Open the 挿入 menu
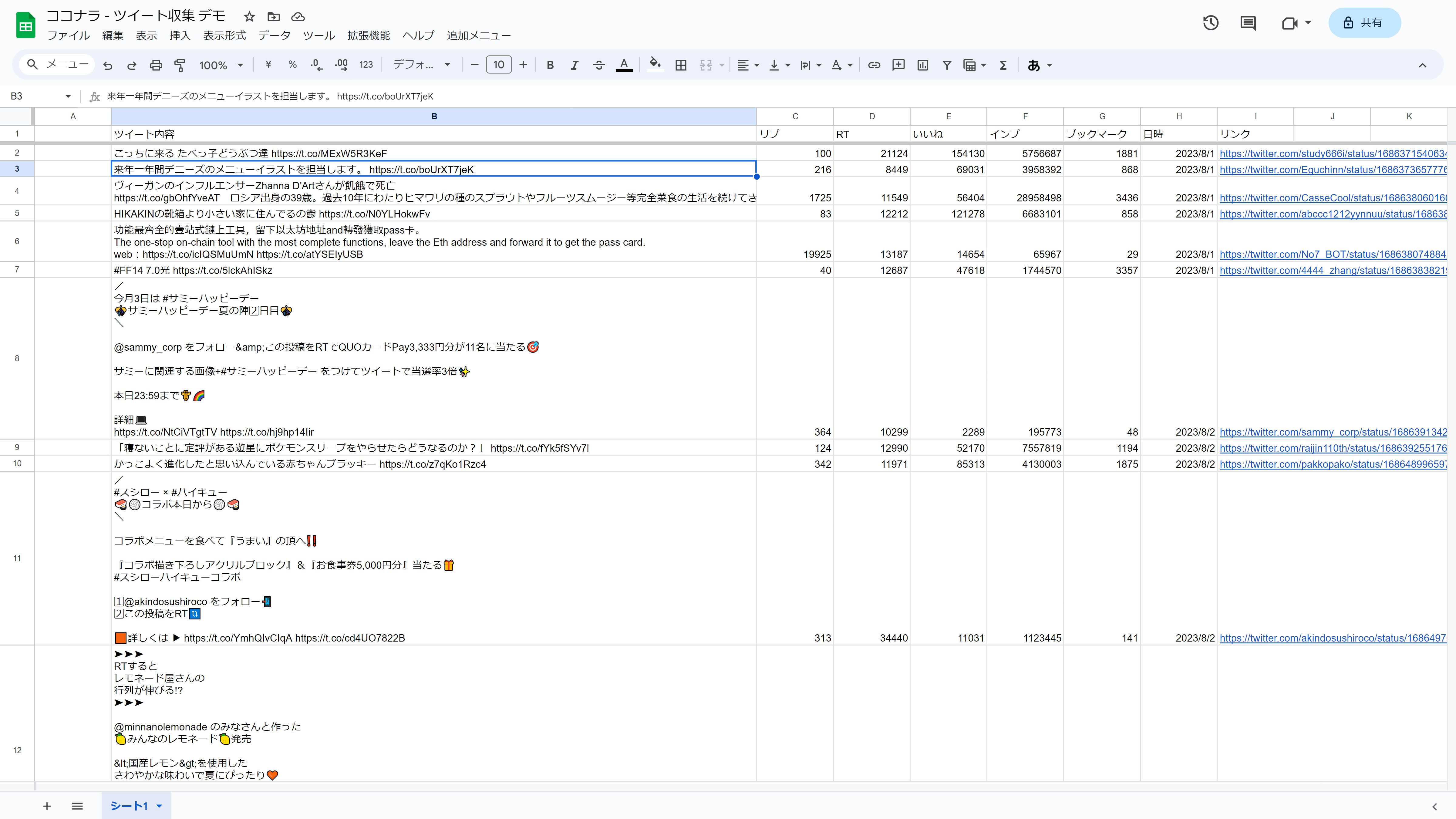Image resolution: width=1456 pixels, height=819 pixels. (x=180, y=35)
